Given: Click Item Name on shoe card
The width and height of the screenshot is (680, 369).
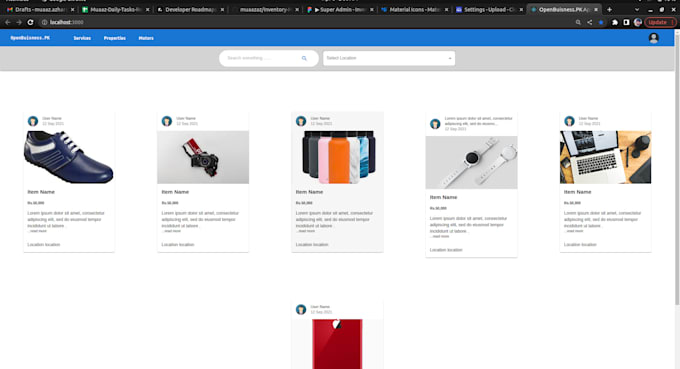Looking at the screenshot, I should (x=41, y=192).
